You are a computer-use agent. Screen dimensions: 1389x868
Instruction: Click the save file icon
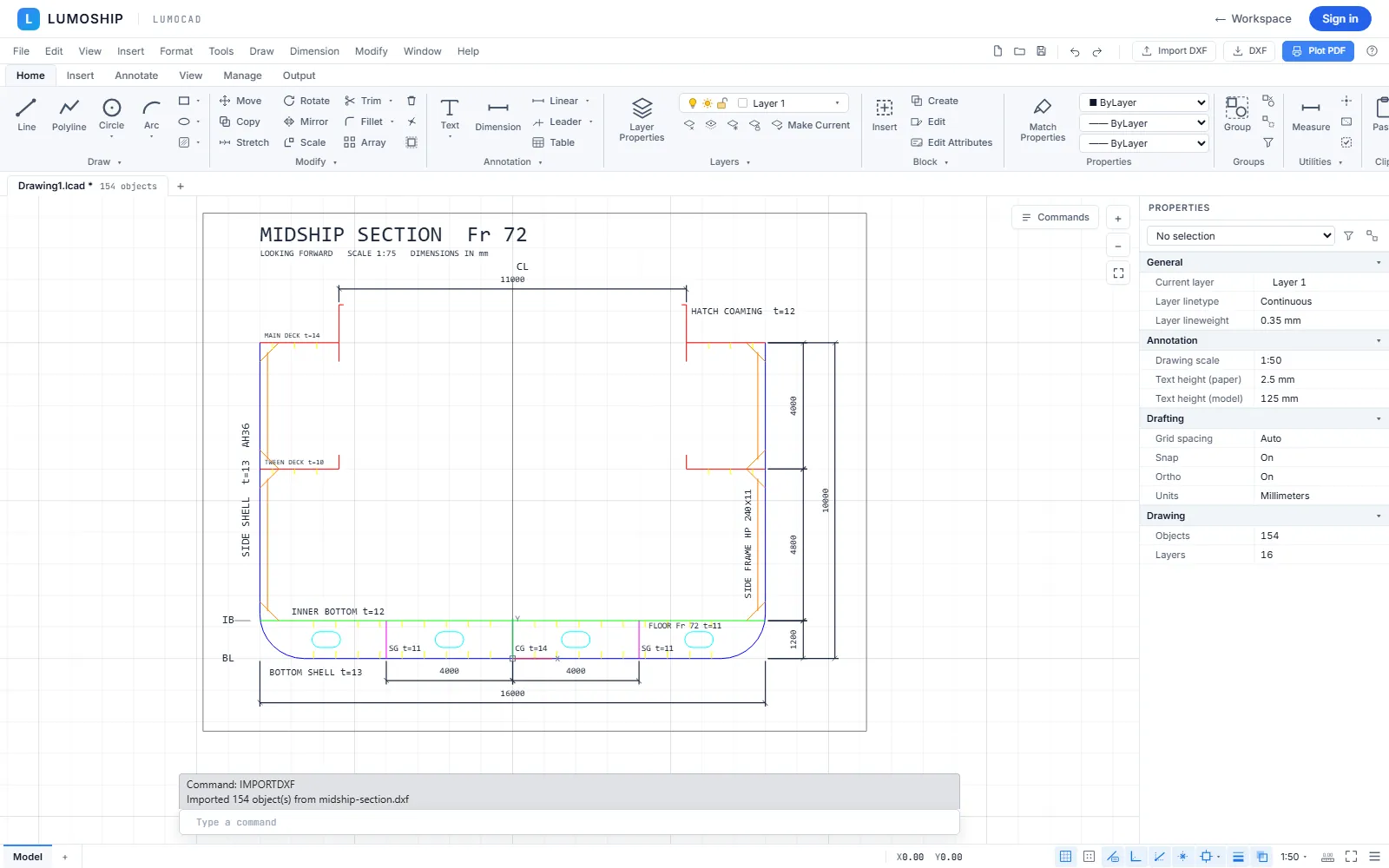point(1041,51)
